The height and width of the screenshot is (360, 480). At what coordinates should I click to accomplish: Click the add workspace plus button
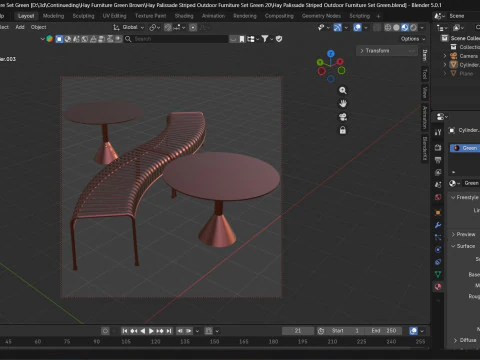pos(378,16)
